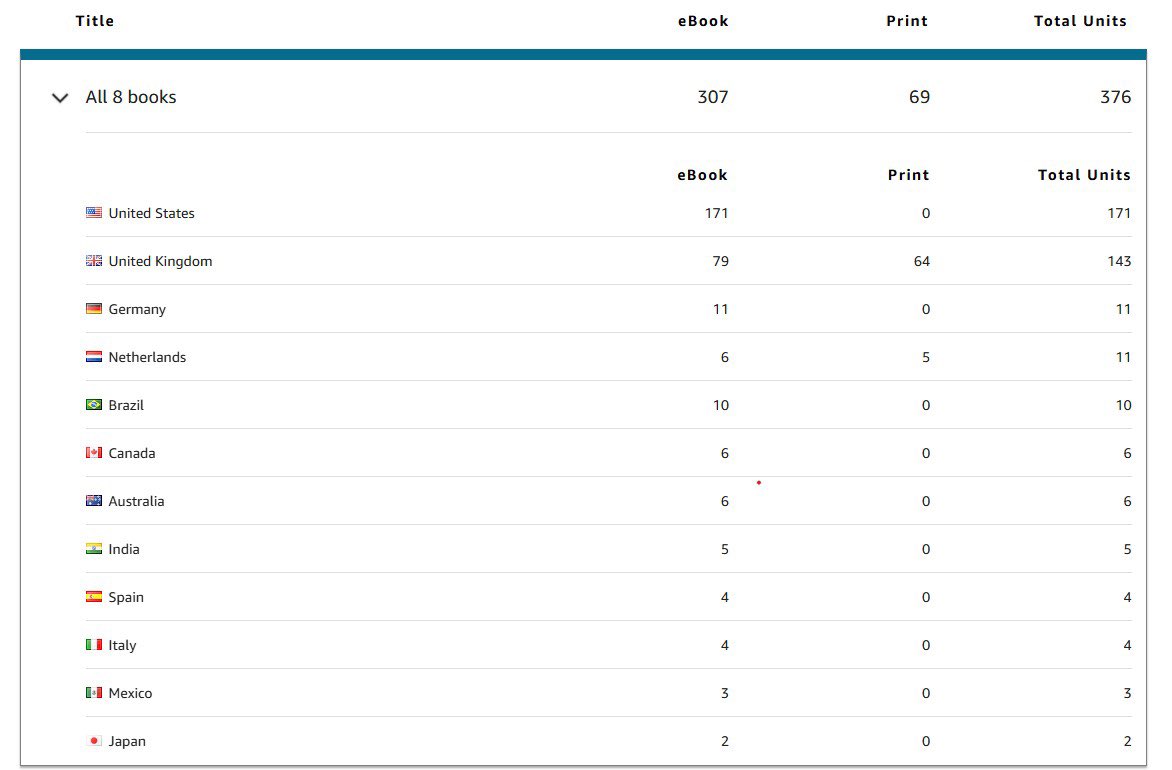
Task: Click the Australia flag icon
Action: 93,501
